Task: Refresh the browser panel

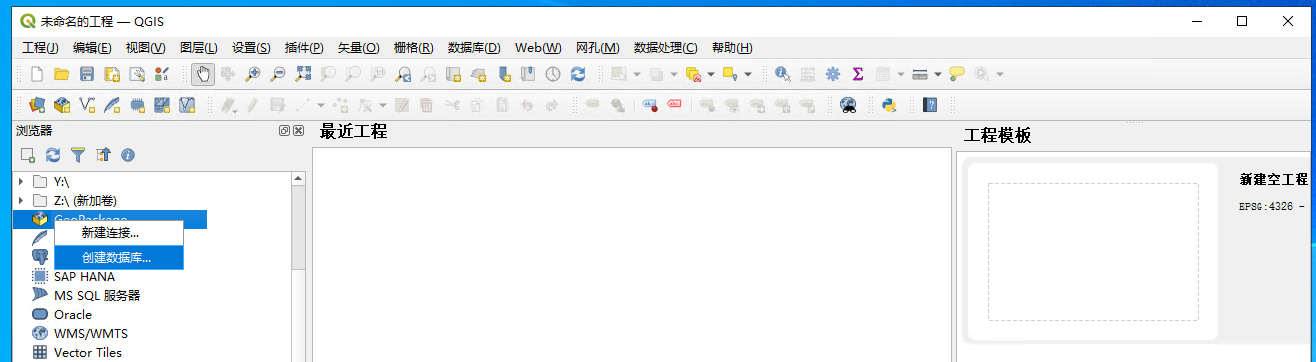Action: point(53,155)
